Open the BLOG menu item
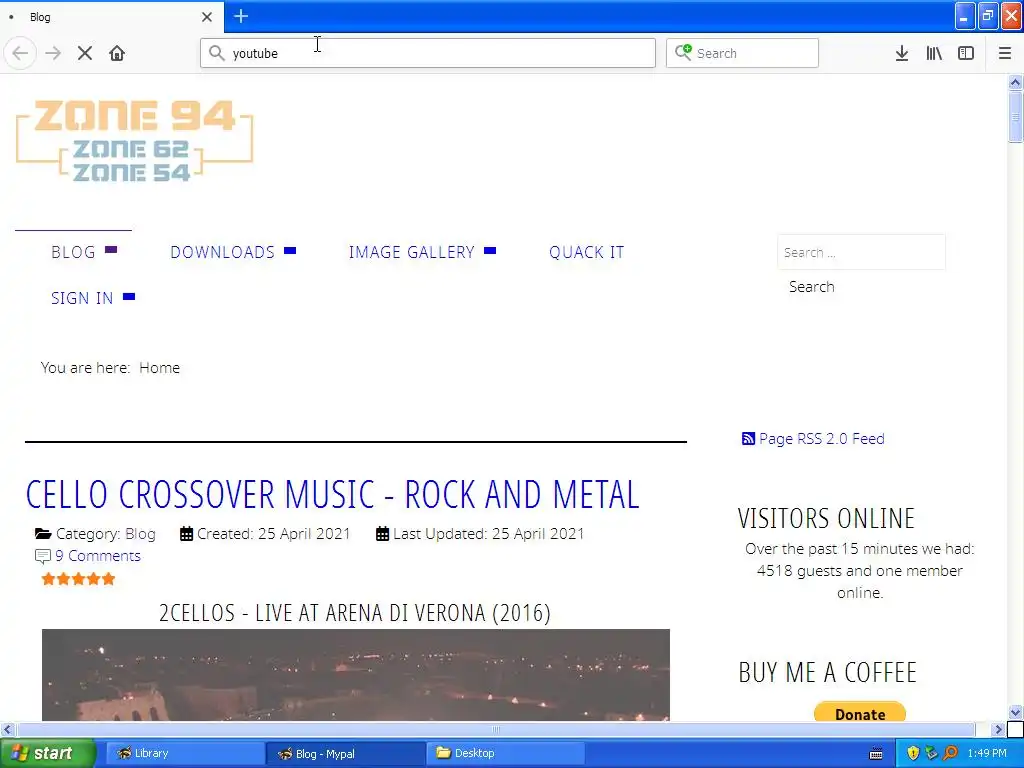The image size is (1024, 768). 73,252
